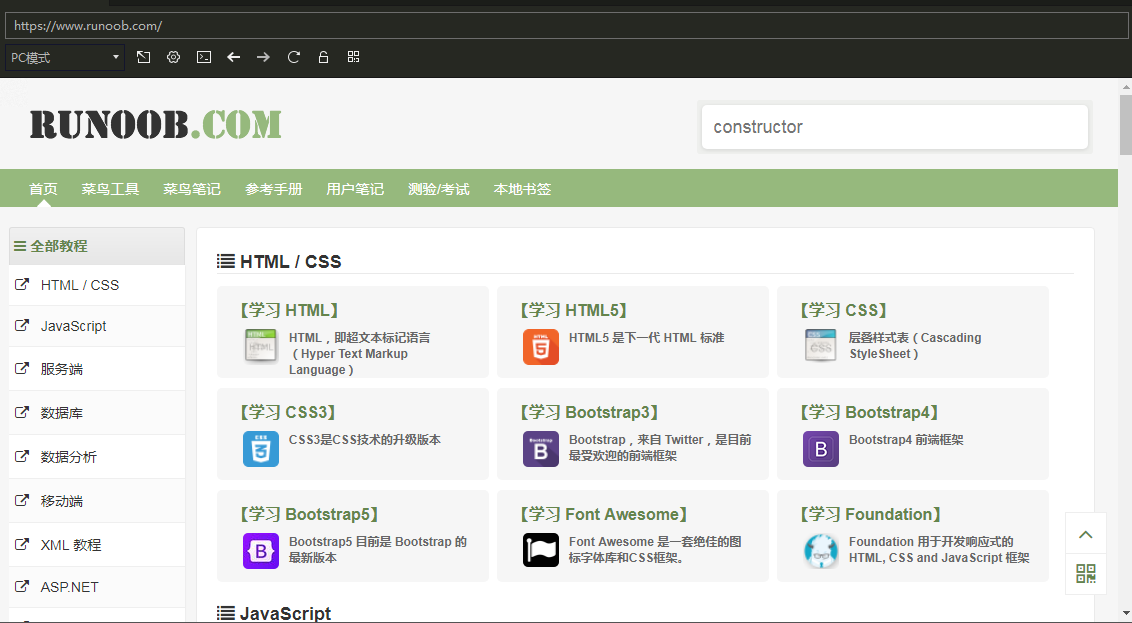This screenshot has width=1132, height=623.
Task: Open the 菜鸟工具 menu item
Action: (x=110, y=189)
